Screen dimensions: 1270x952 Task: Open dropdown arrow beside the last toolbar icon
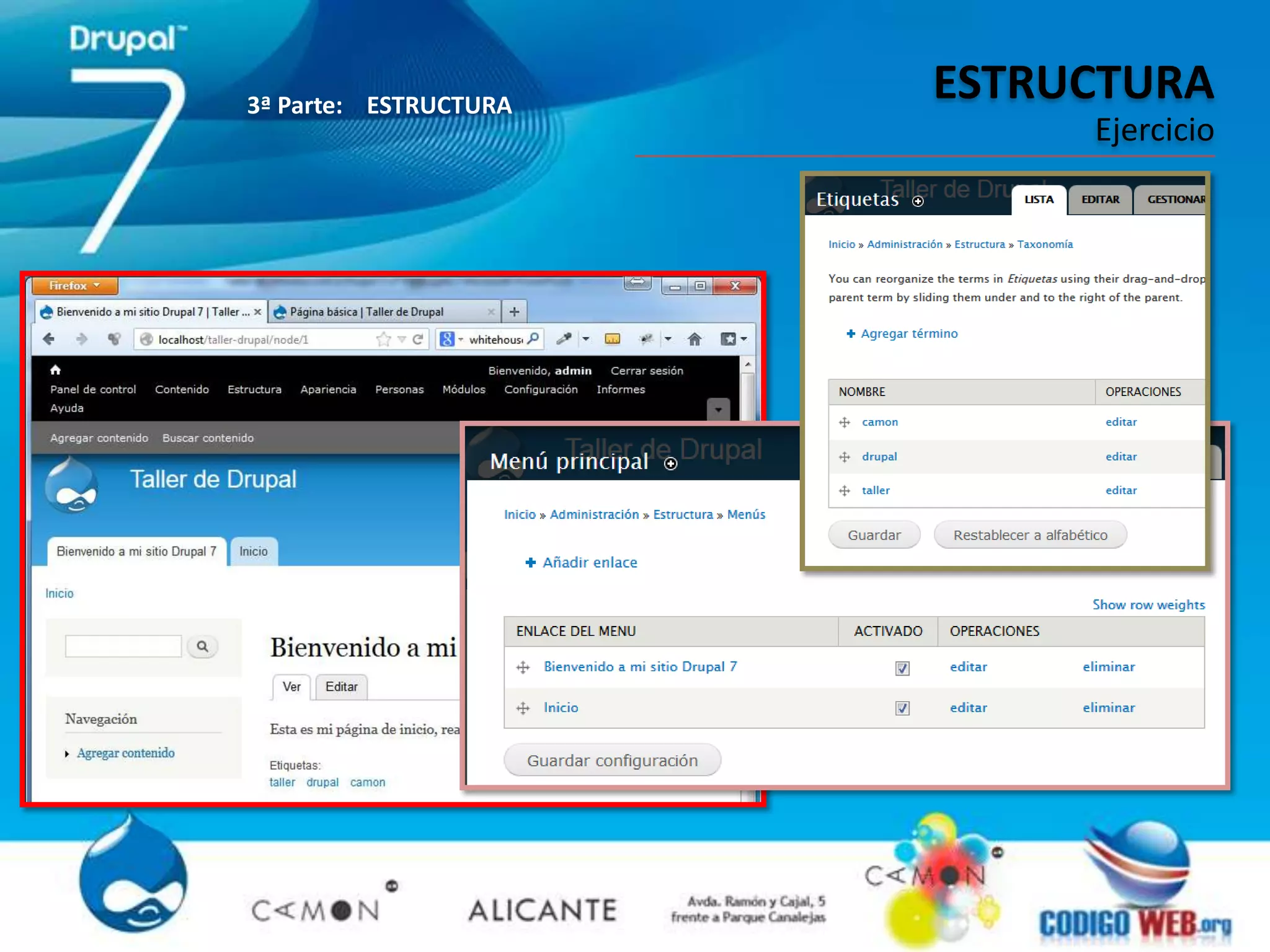[744, 339]
